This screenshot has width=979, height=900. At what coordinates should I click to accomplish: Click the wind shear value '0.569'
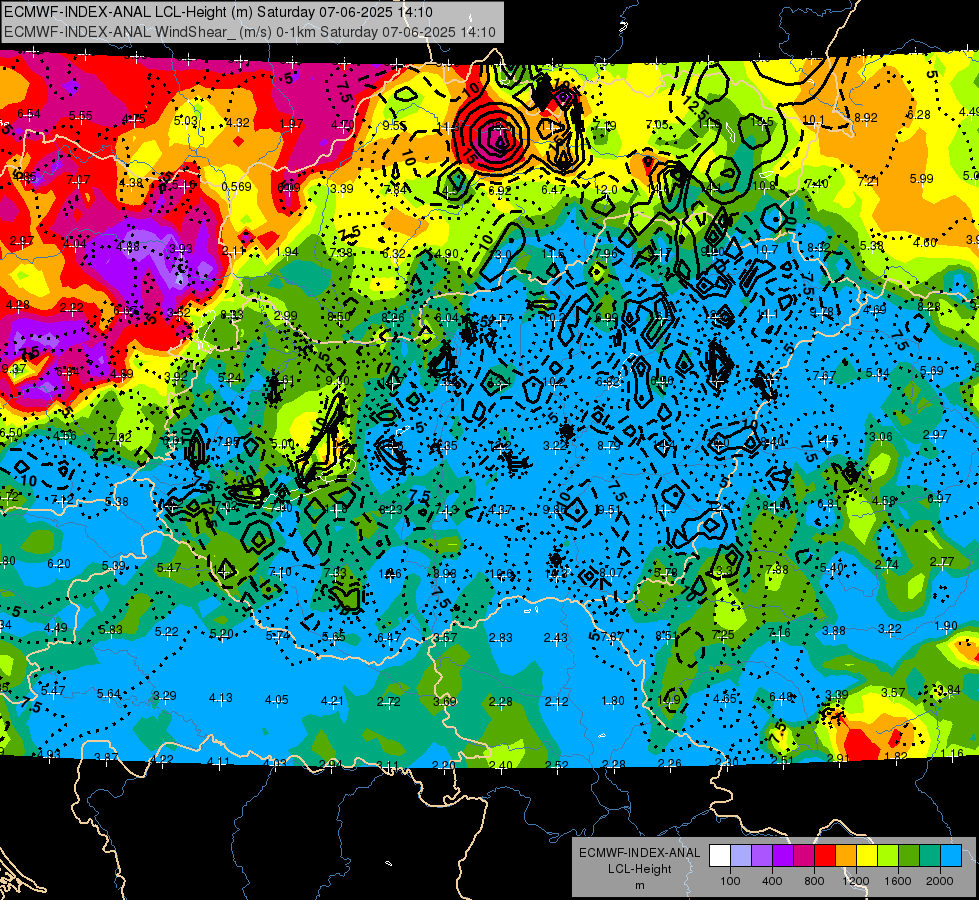click(237, 187)
